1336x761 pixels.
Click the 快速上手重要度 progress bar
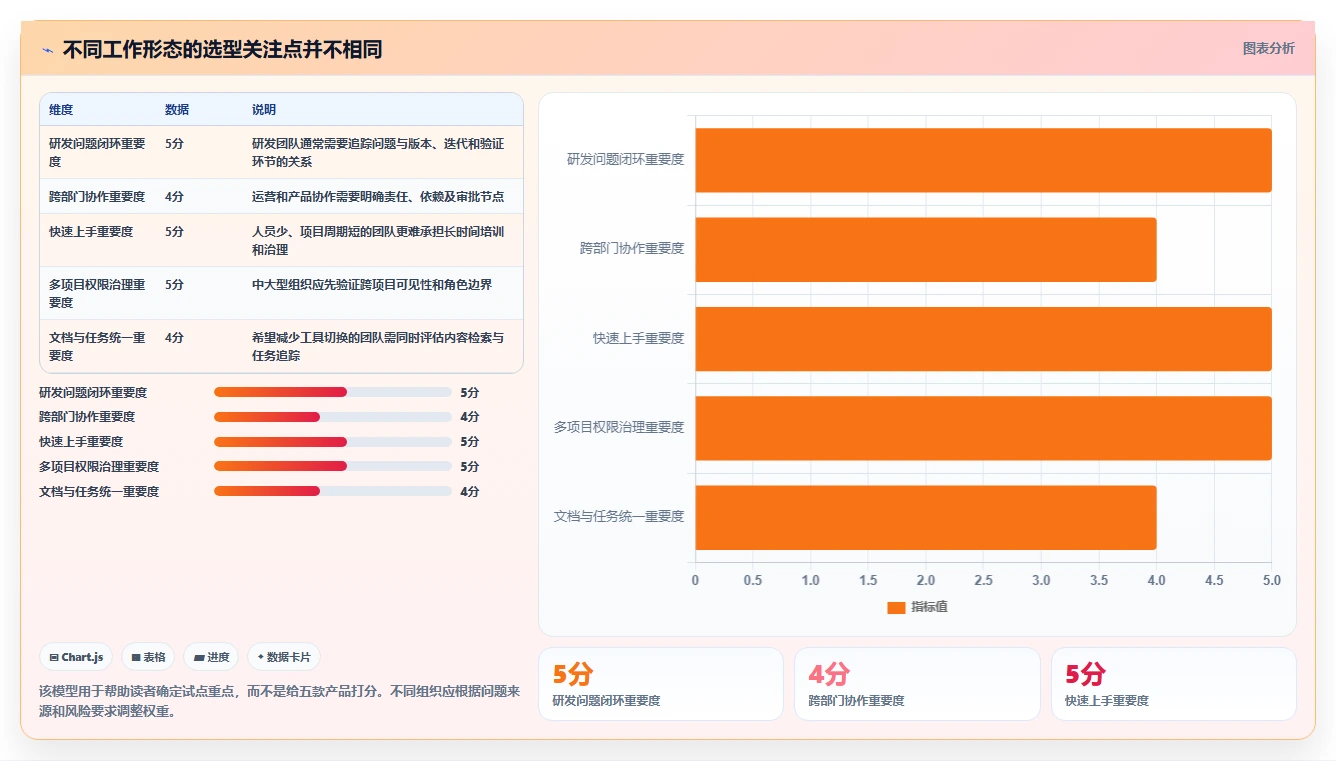point(333,442)
